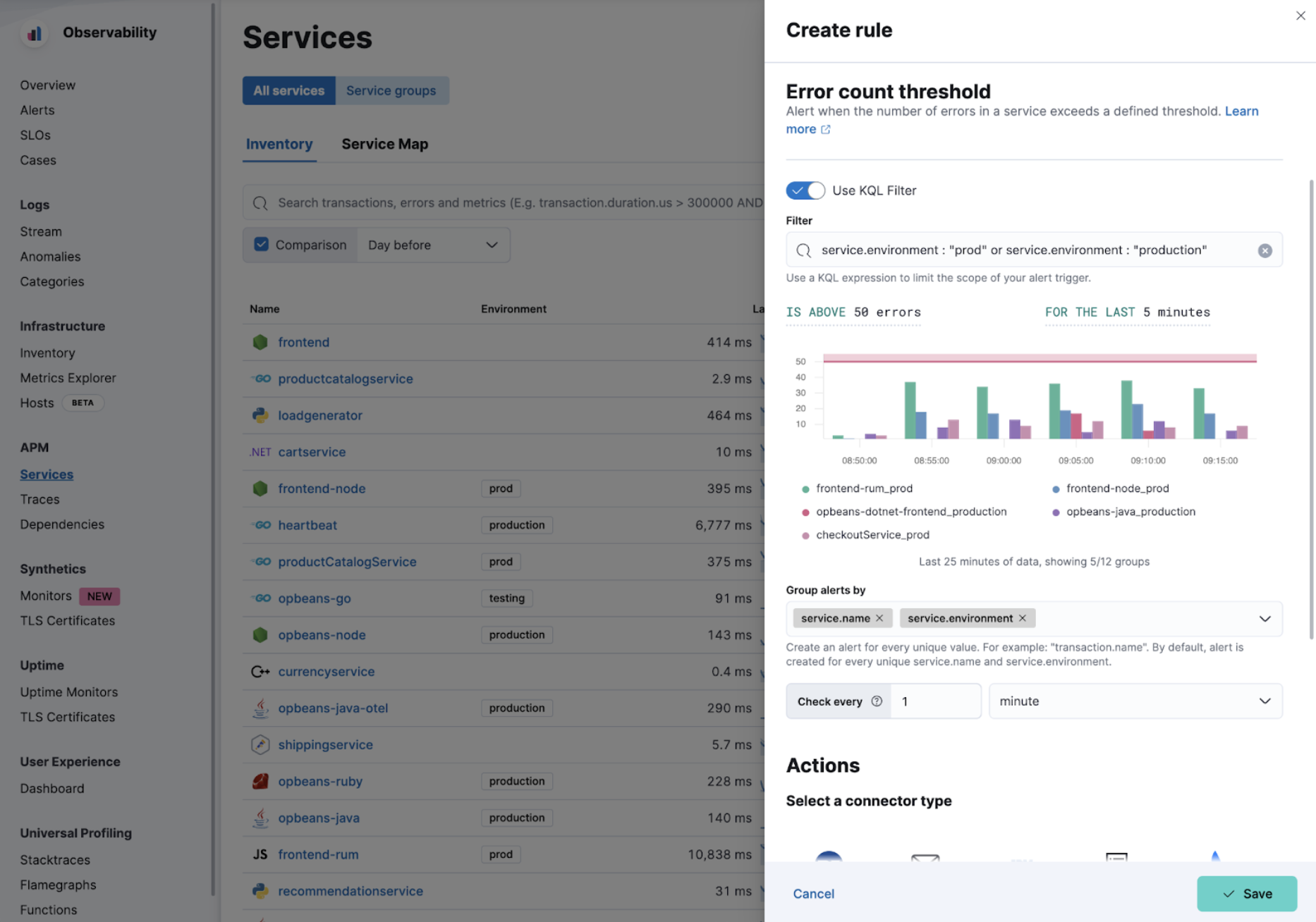
Task: Switch to the Service Map tab
Action: [x=384, y=144]
